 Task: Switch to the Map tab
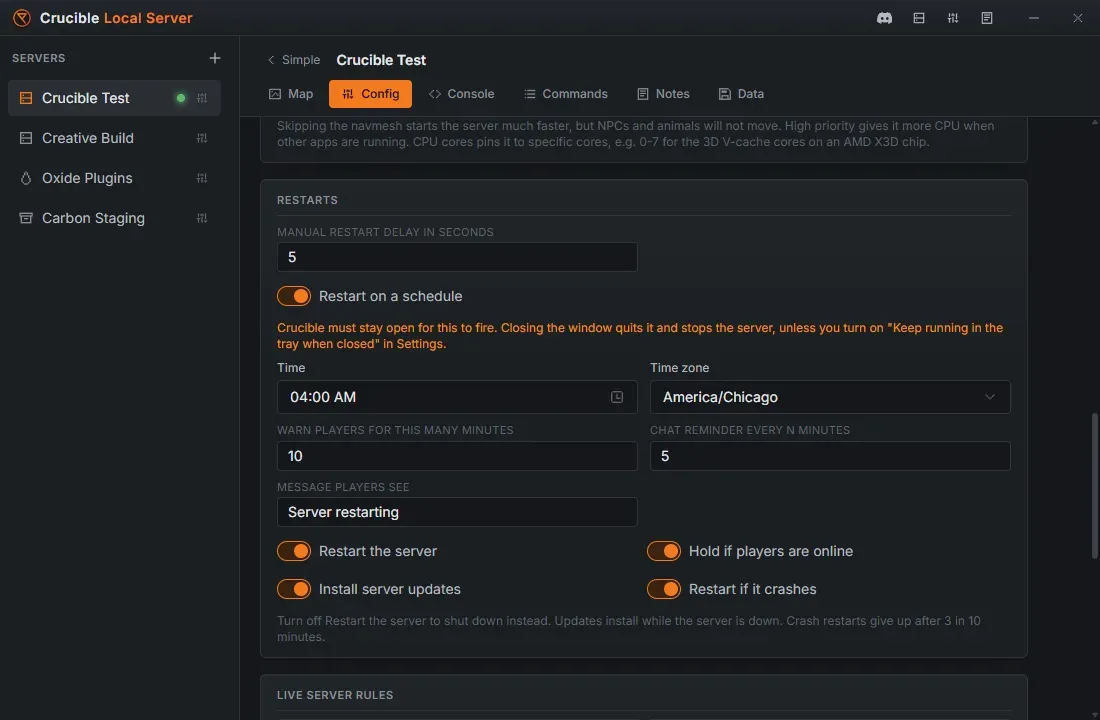click(290, 94)
